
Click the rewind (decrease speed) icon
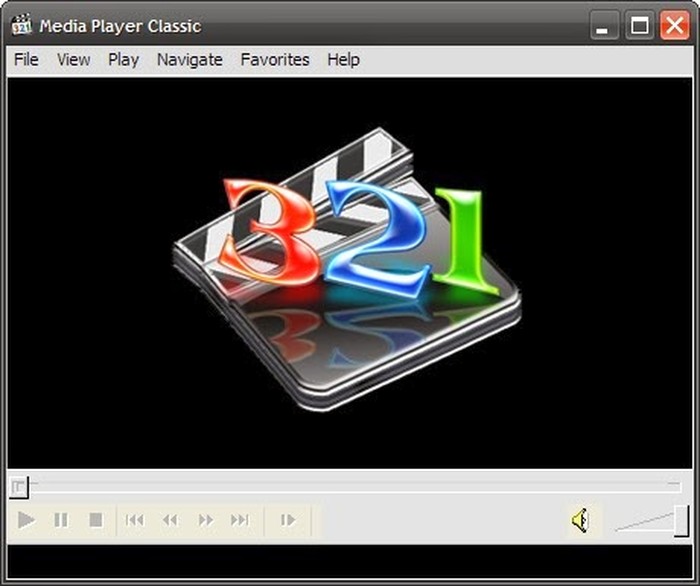pyautogui.click(x=170, y=520)
